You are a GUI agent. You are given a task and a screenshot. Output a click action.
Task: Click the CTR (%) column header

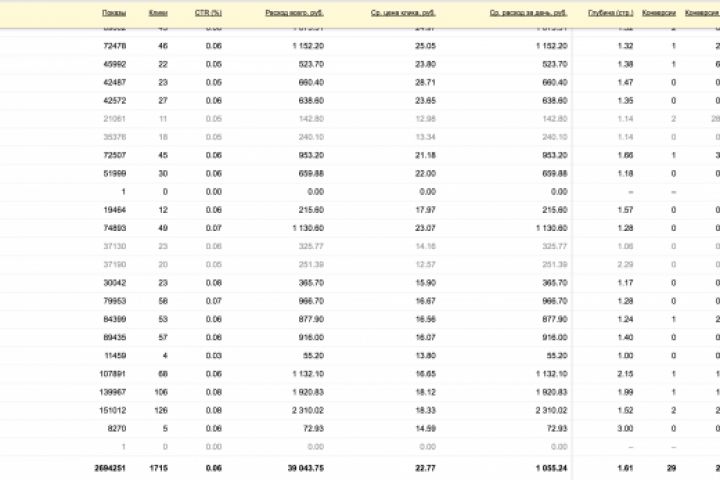(207, 13)
